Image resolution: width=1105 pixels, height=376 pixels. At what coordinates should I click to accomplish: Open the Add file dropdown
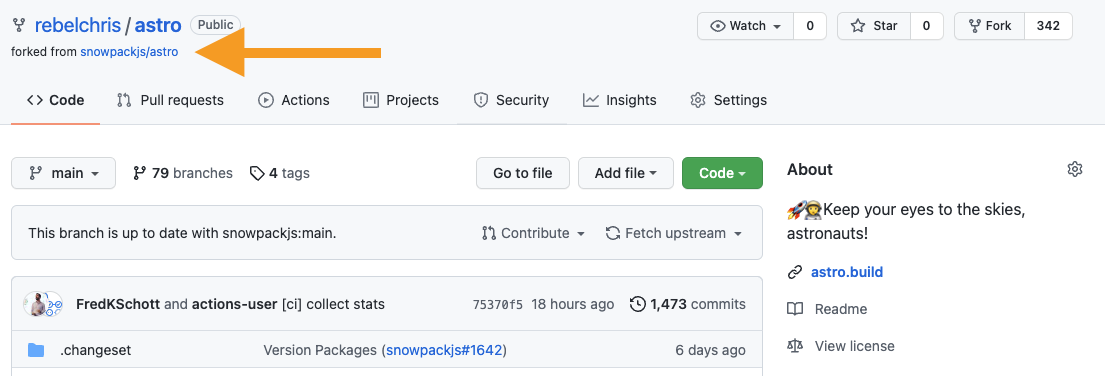coord(625,173)
